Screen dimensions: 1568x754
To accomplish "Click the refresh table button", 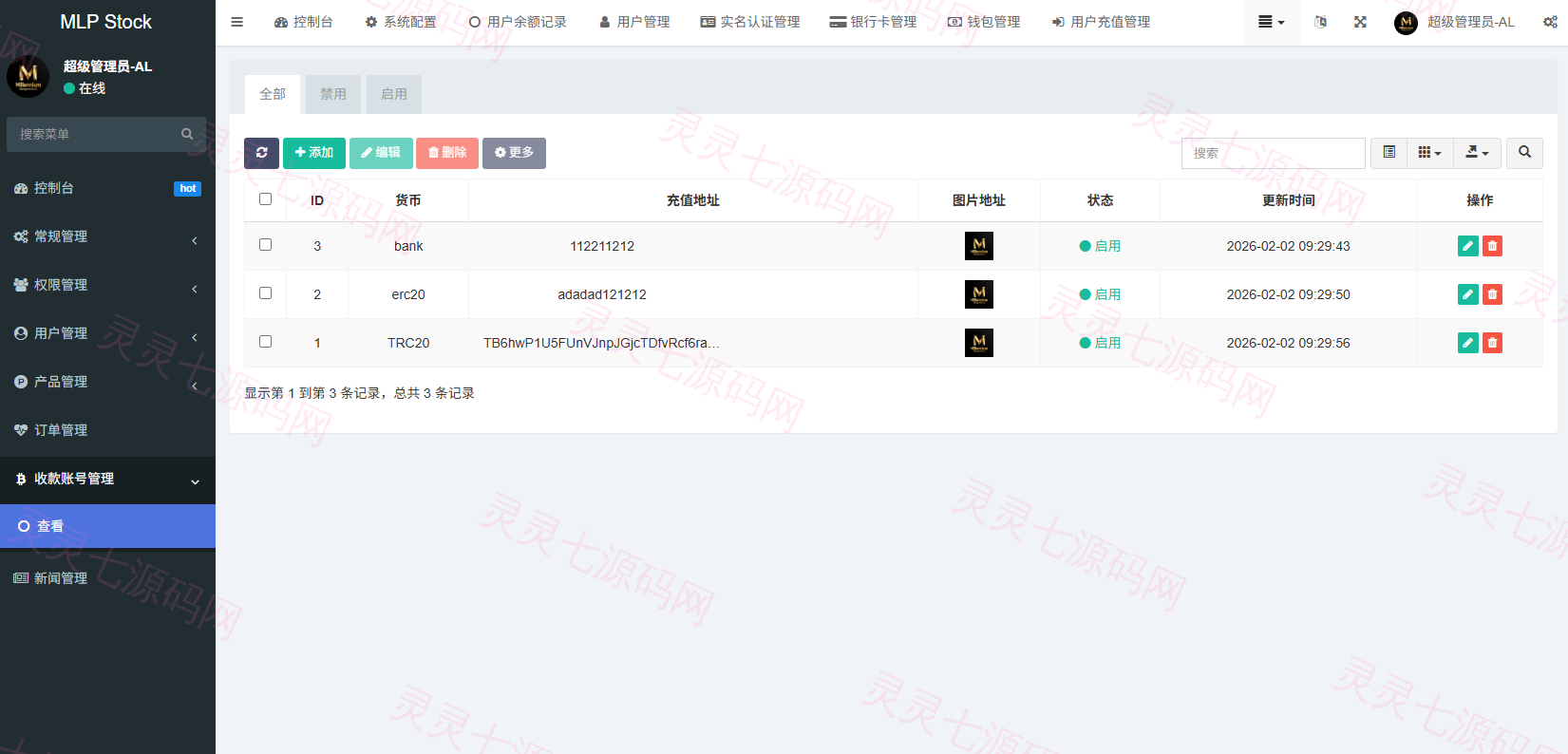I will pyautogui.click(x=261, y=153).
